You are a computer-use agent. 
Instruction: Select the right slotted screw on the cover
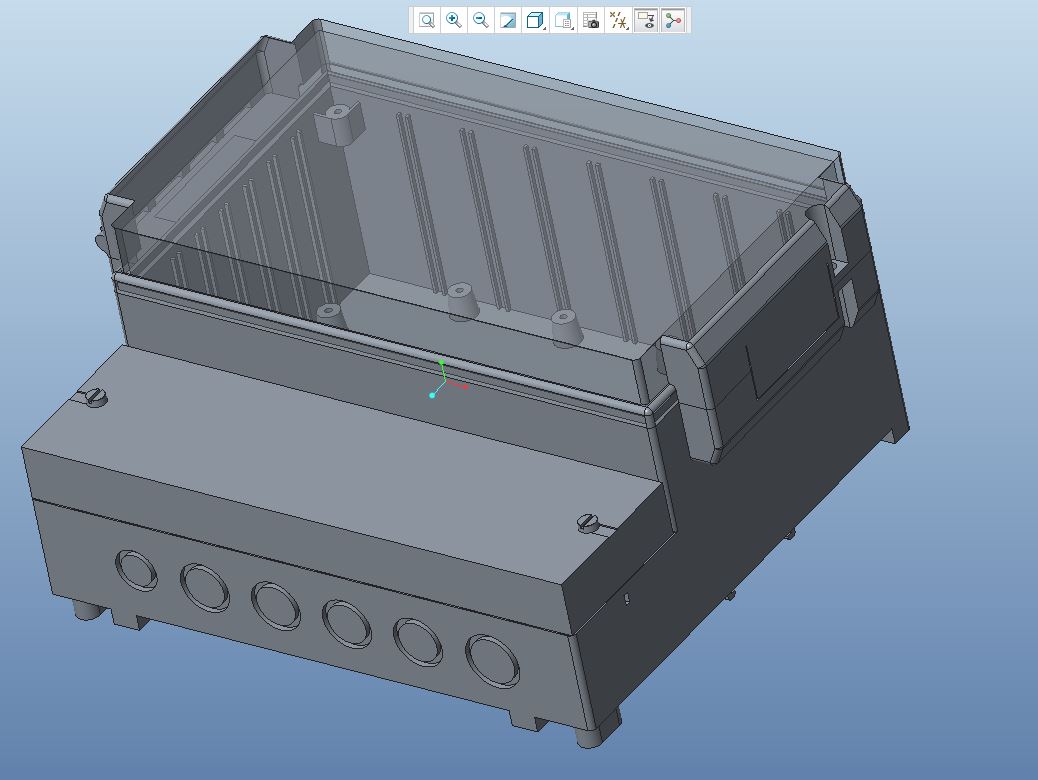point(587,523)
